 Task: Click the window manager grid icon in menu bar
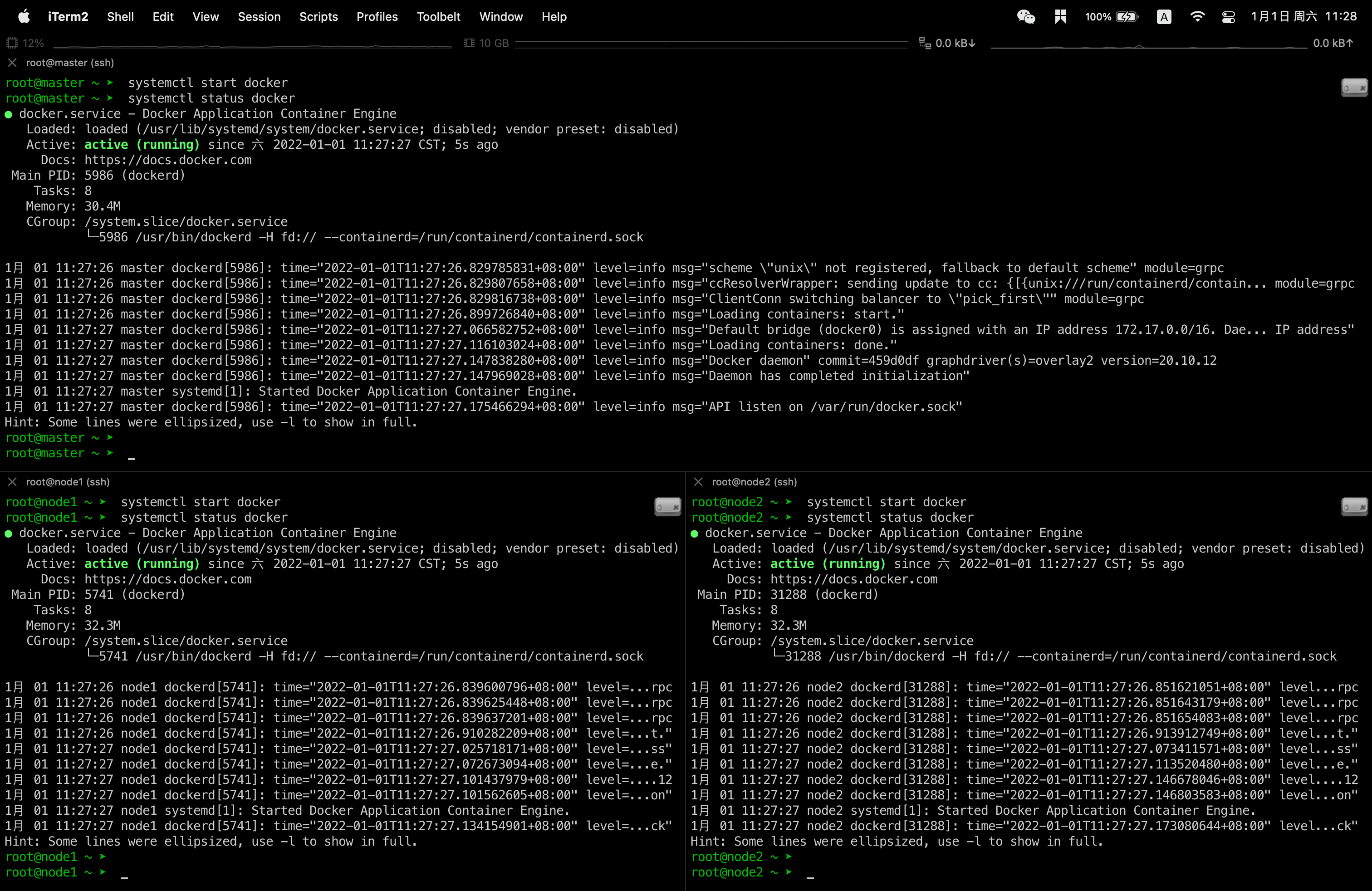click(x=1061, y=17)
